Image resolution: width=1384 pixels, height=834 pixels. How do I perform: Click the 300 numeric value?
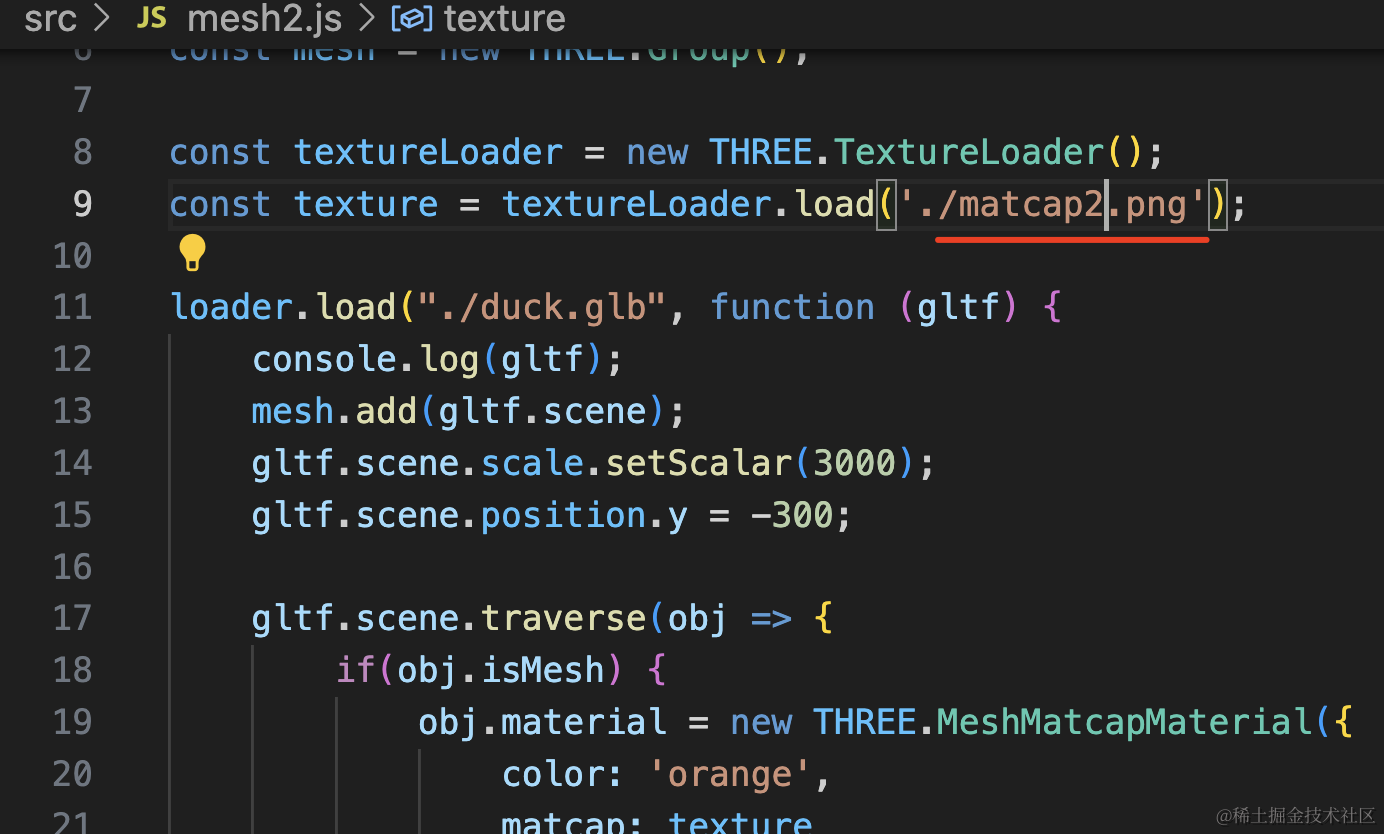(x=803, y=516)
